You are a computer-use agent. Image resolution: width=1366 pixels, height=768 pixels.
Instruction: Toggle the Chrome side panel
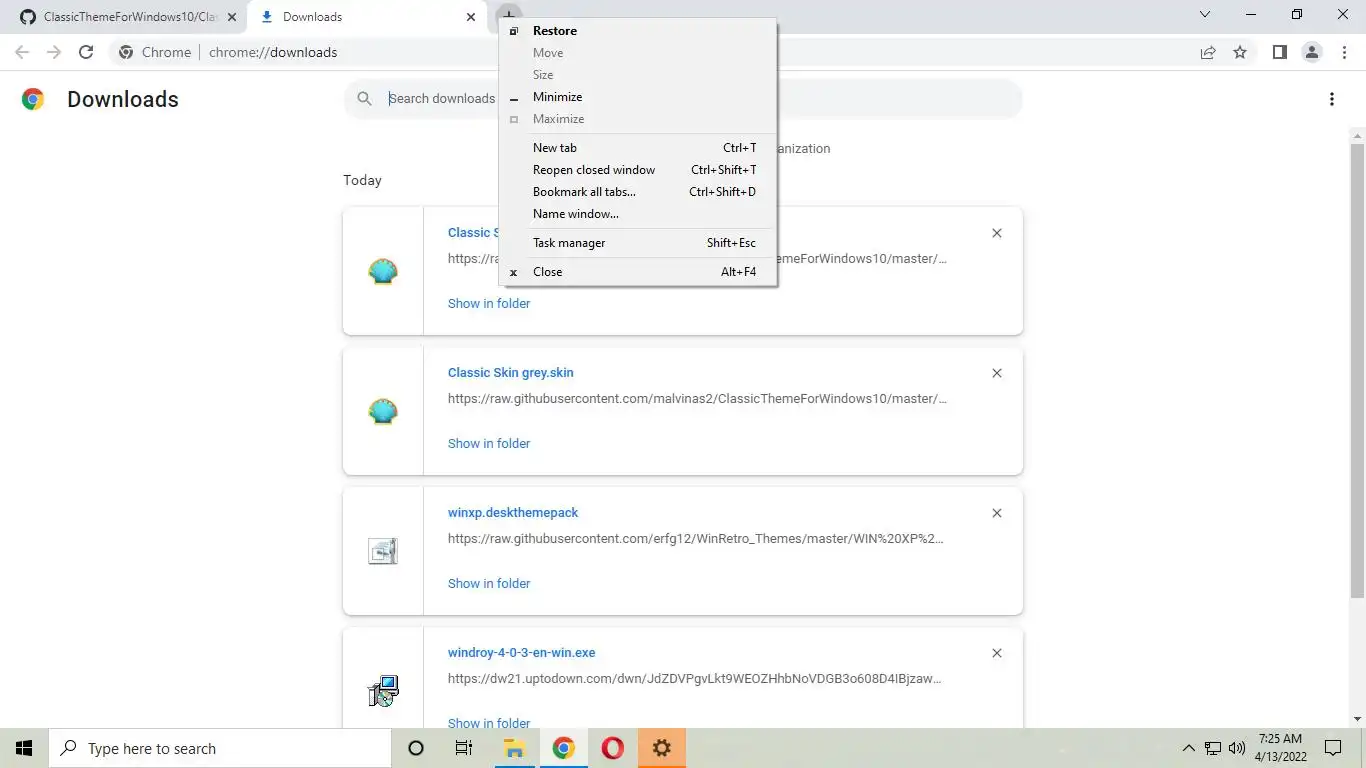(1279, 53)
